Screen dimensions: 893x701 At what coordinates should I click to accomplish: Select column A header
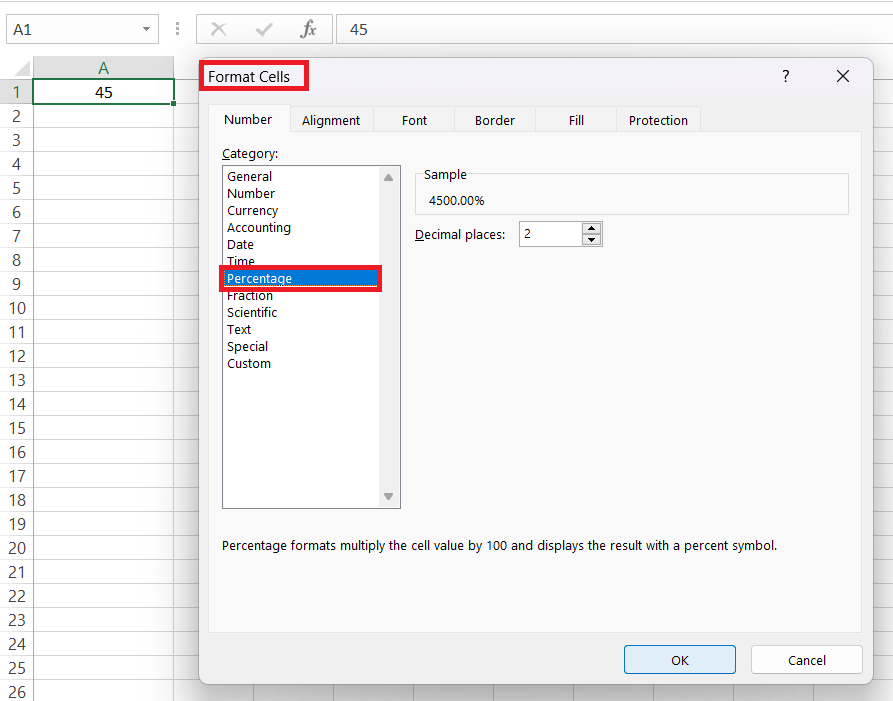(103, 68)
